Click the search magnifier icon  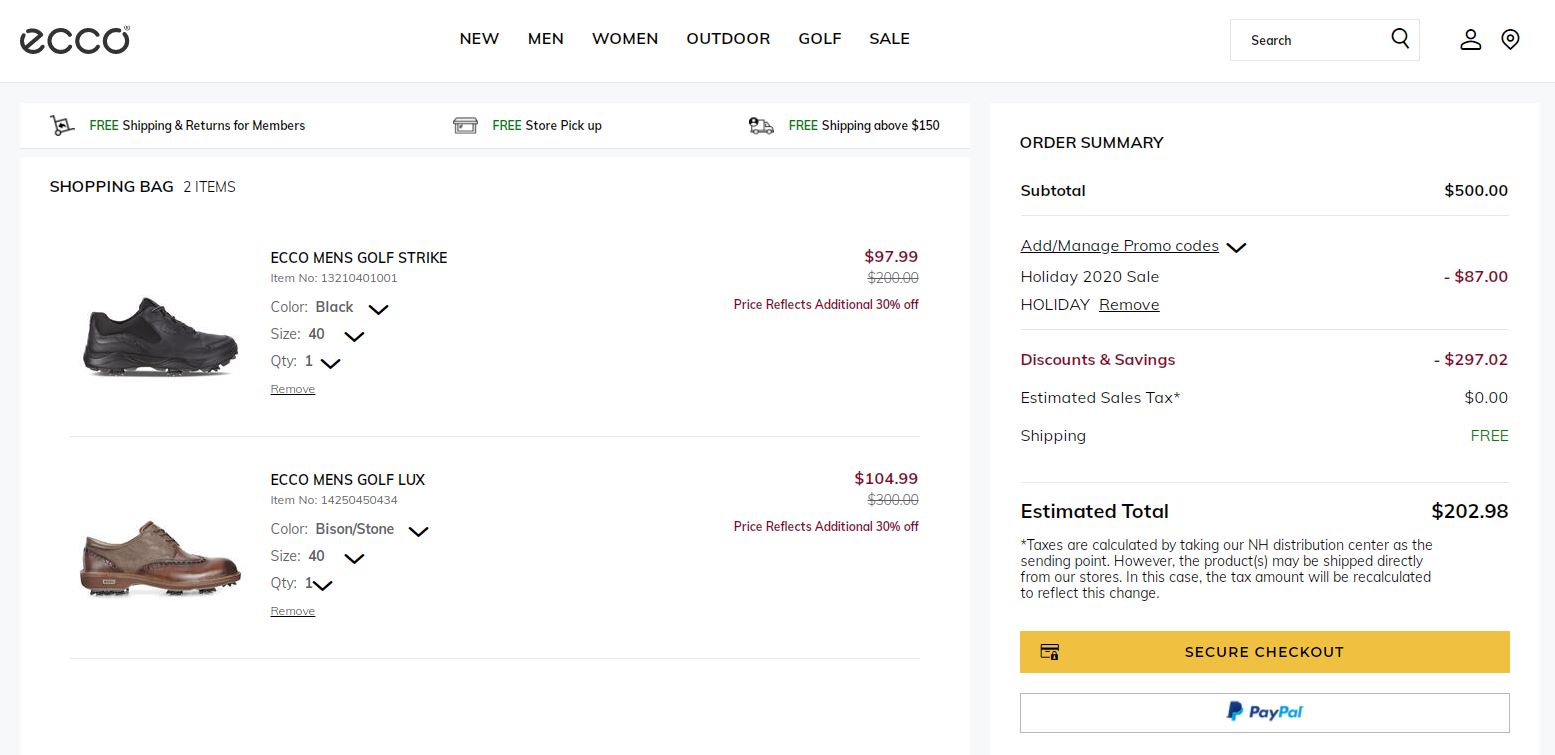[1400, 39]
